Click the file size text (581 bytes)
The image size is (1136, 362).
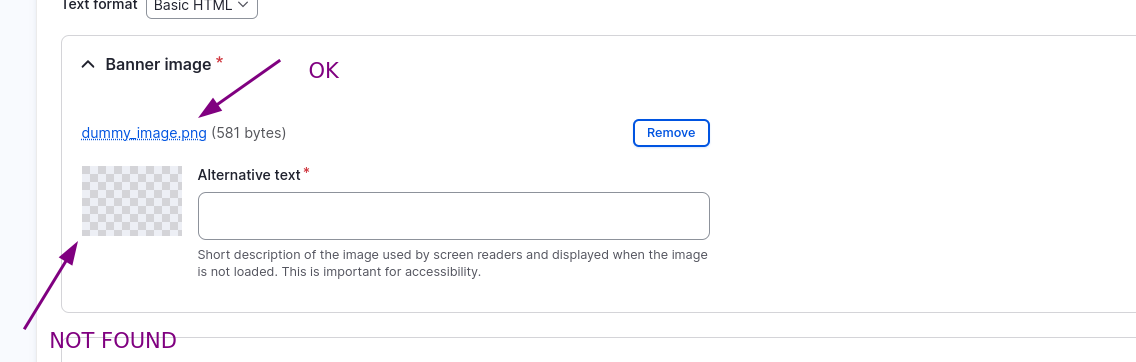(x=248, y=133)
